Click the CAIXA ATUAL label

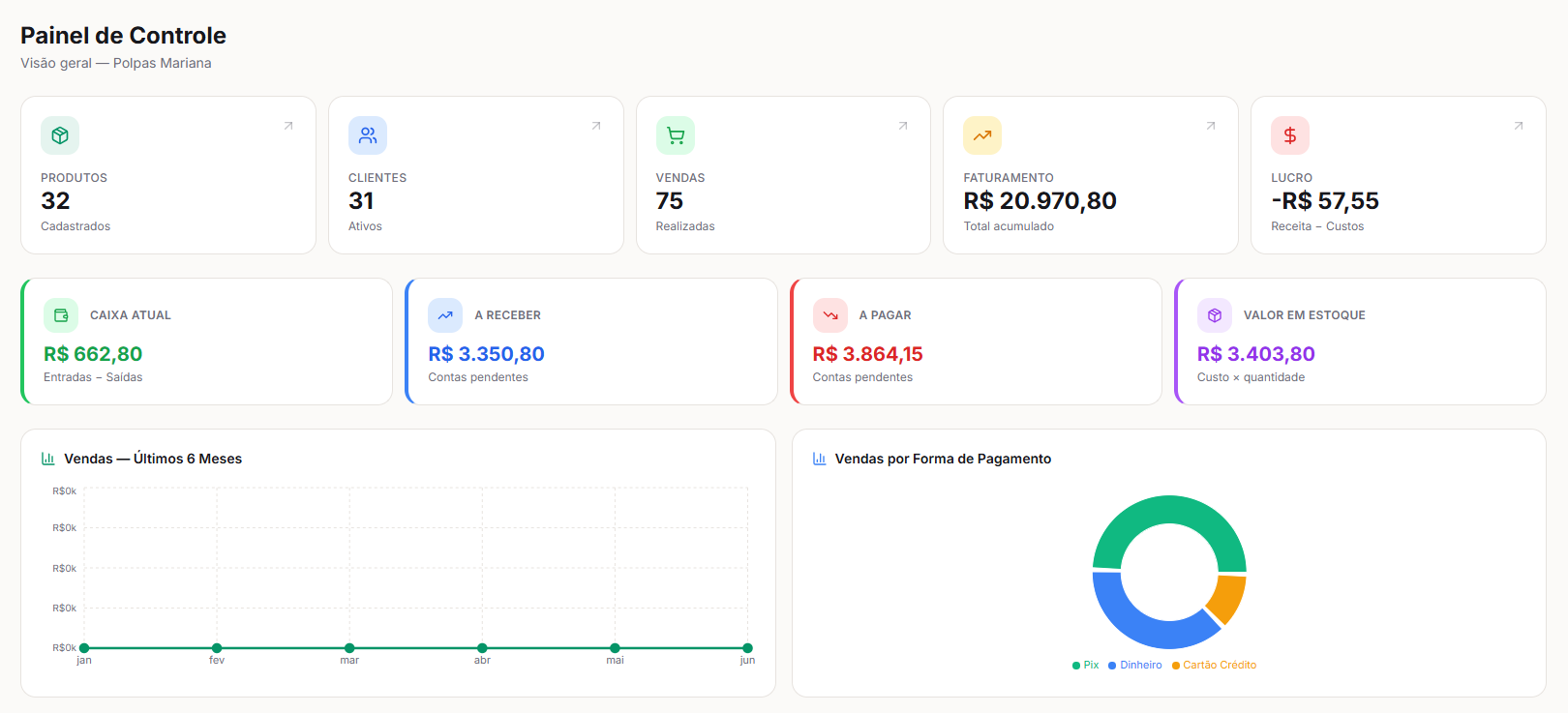coord(131,315)
